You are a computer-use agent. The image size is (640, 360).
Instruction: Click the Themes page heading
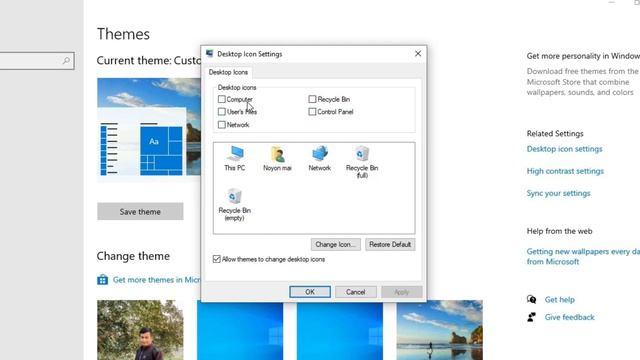coord(123,34)
